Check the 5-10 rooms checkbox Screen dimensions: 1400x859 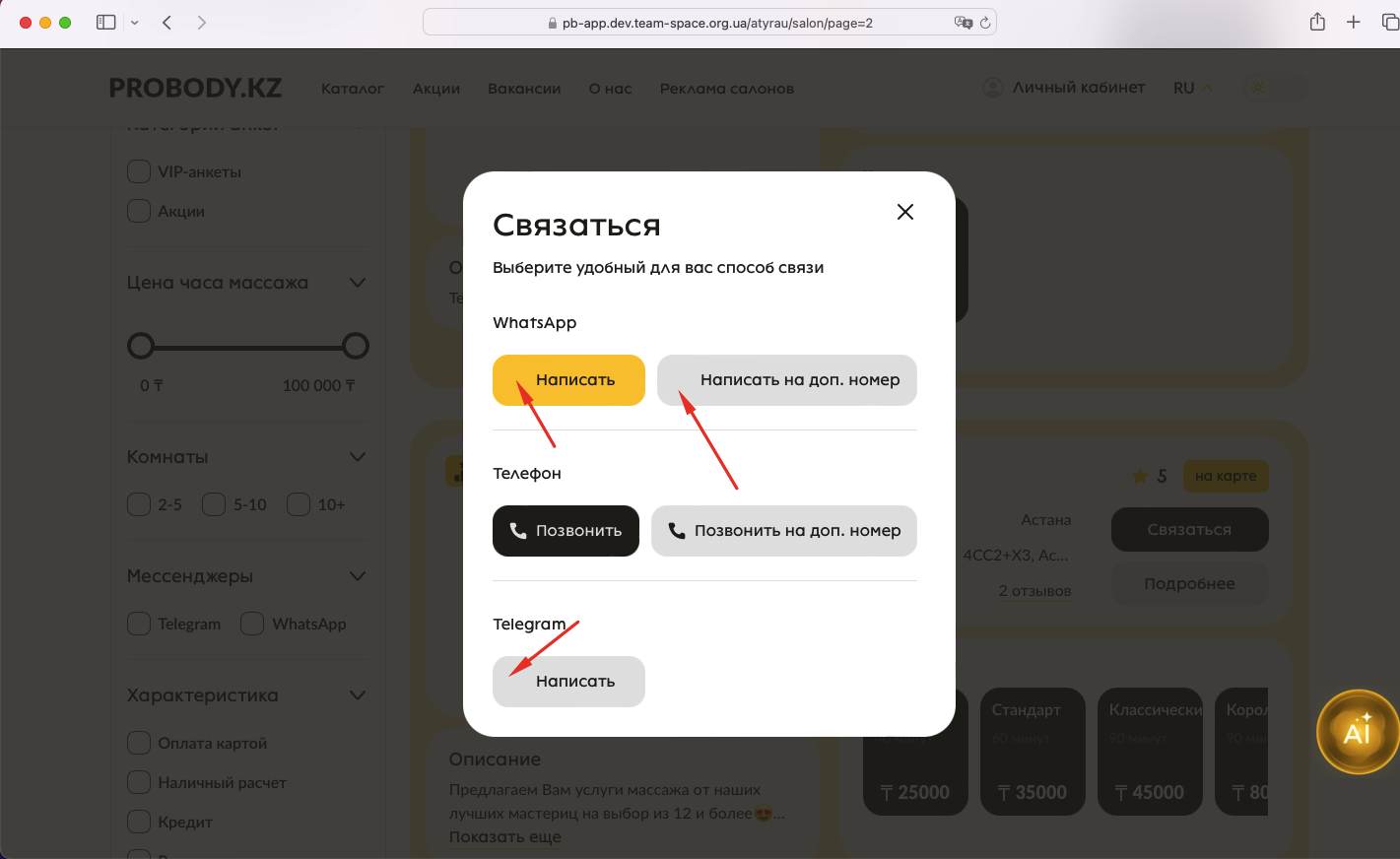(x=214, y=504)
